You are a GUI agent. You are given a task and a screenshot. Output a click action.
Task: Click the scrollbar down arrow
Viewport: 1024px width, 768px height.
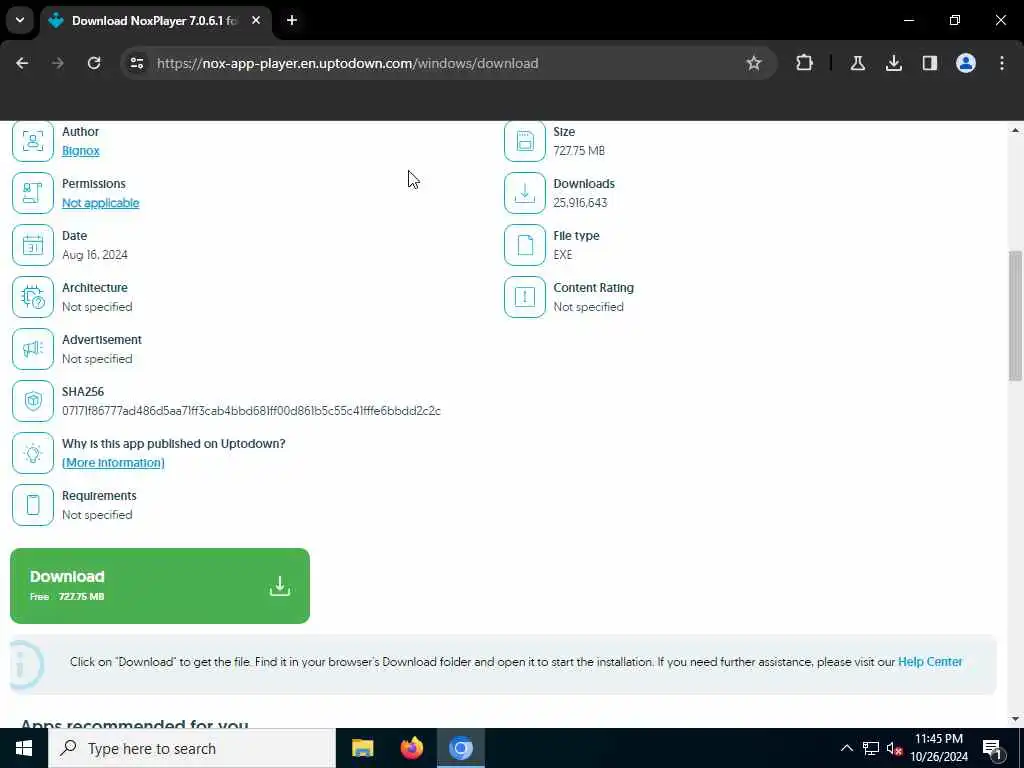coord(1015,719)
